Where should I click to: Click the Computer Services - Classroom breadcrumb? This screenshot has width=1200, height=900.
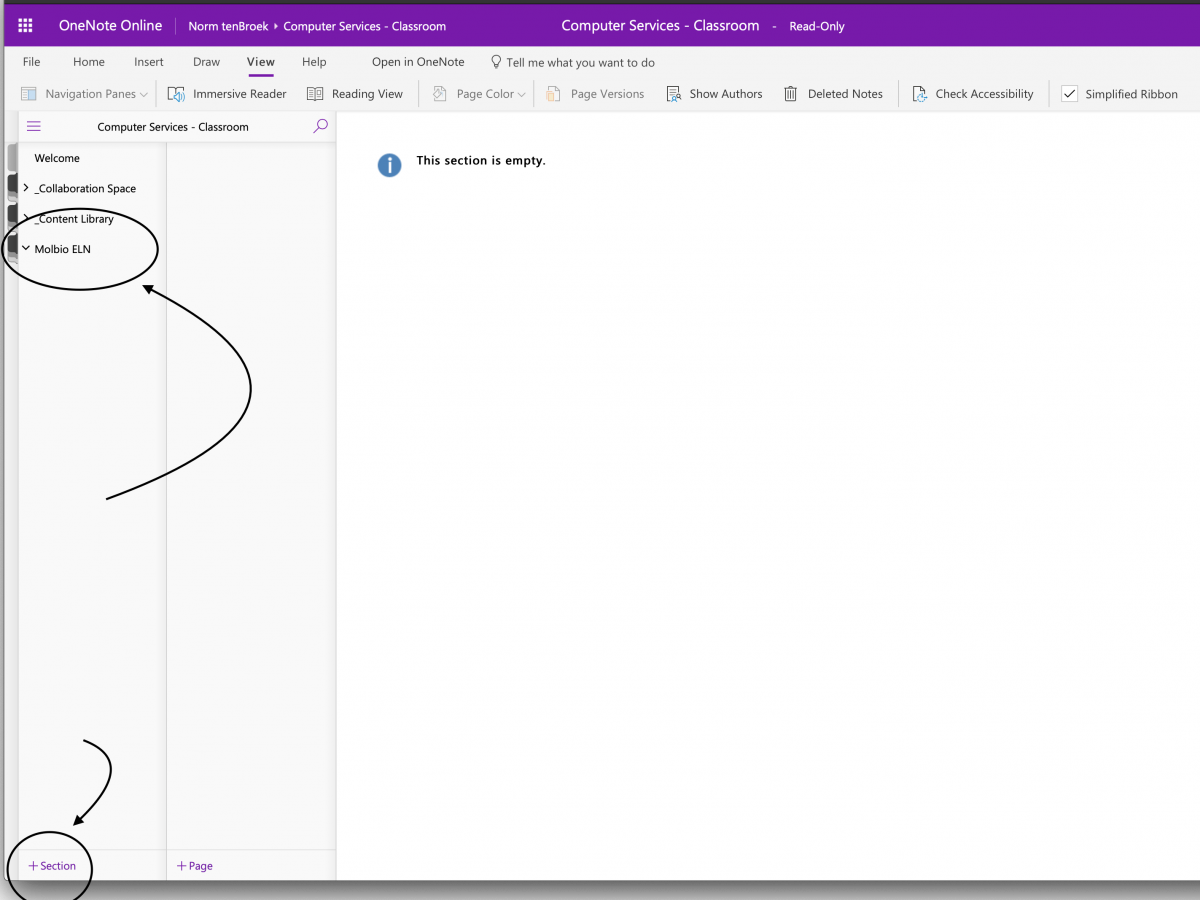tap(365, 26)
